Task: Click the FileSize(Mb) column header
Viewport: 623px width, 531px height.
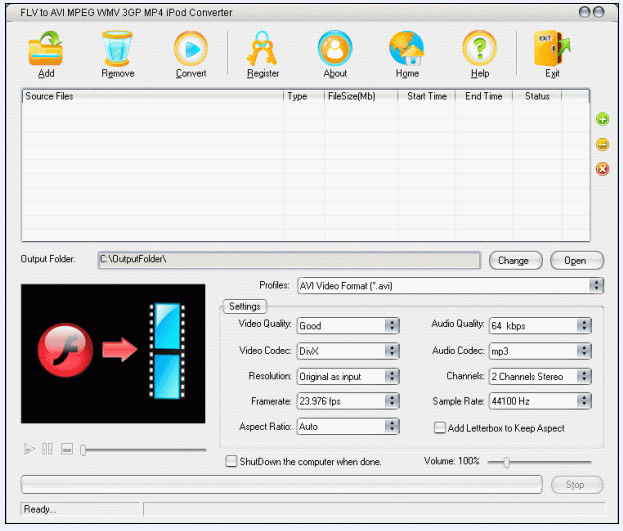Action: pos(361,96)
